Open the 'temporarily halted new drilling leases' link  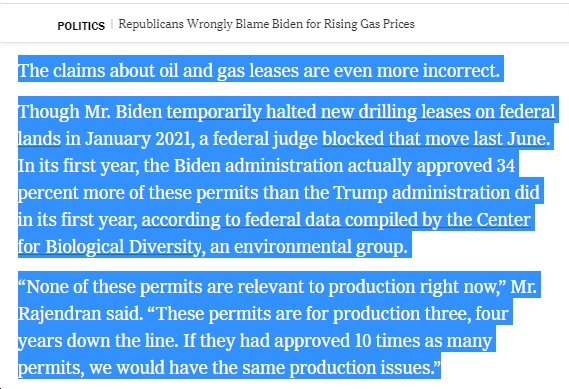[361, 111]
